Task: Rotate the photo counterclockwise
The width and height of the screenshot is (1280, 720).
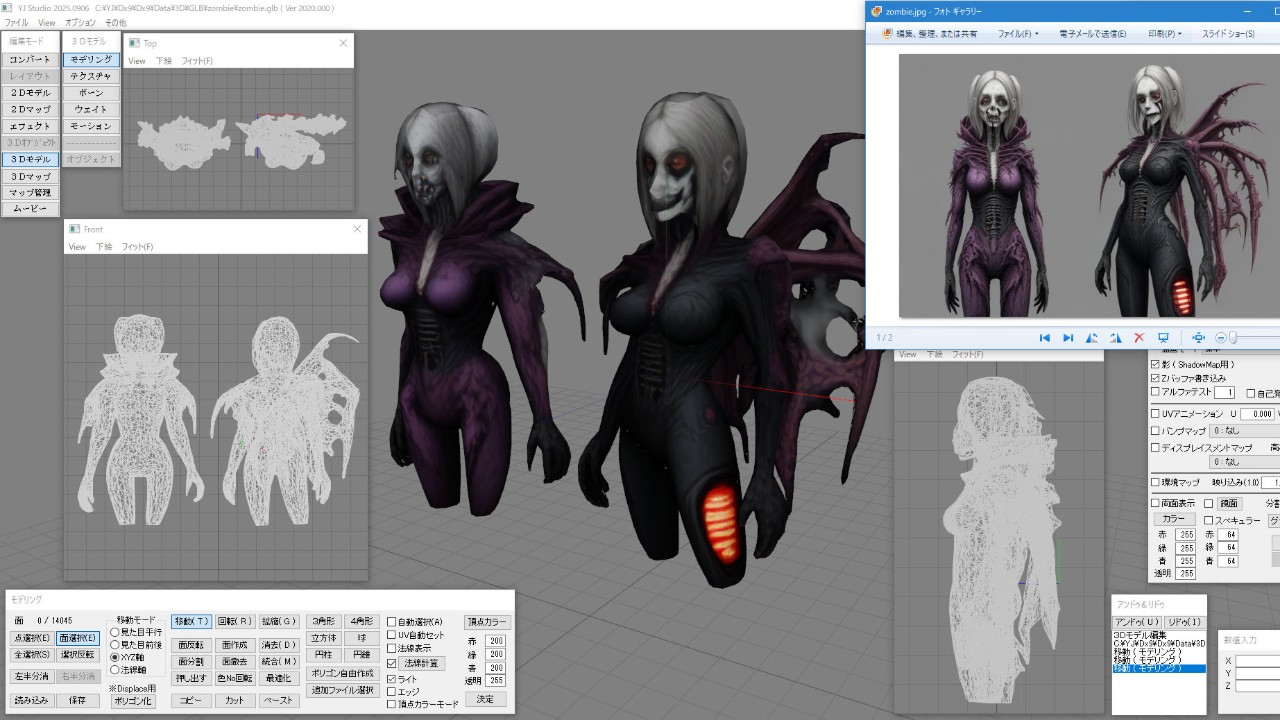Action: (1092, 338)
